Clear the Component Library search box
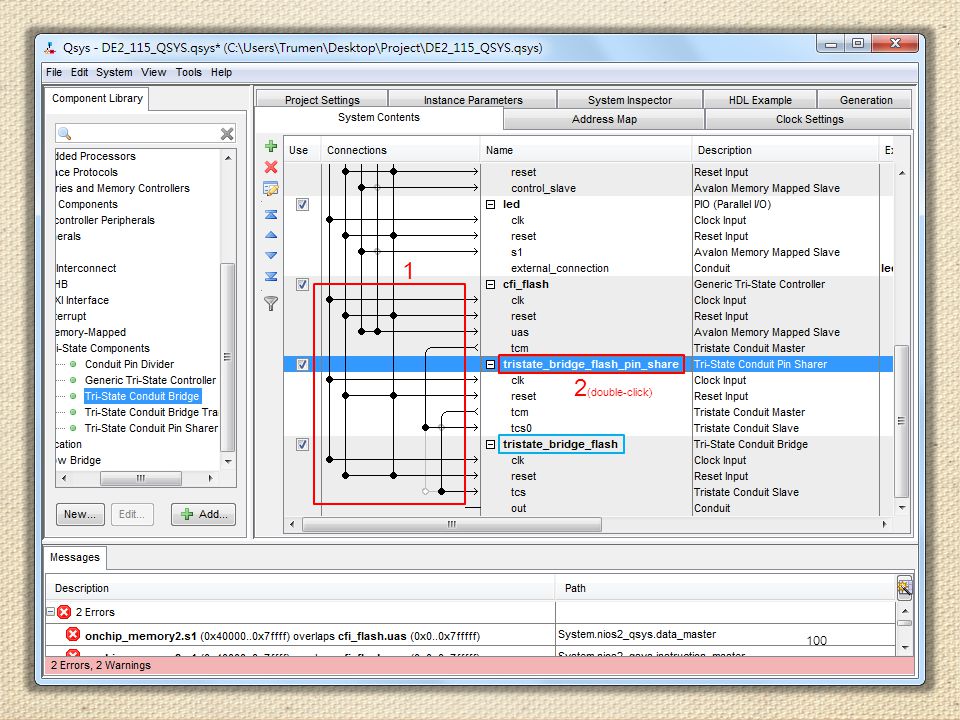 [x=227, y=133]
